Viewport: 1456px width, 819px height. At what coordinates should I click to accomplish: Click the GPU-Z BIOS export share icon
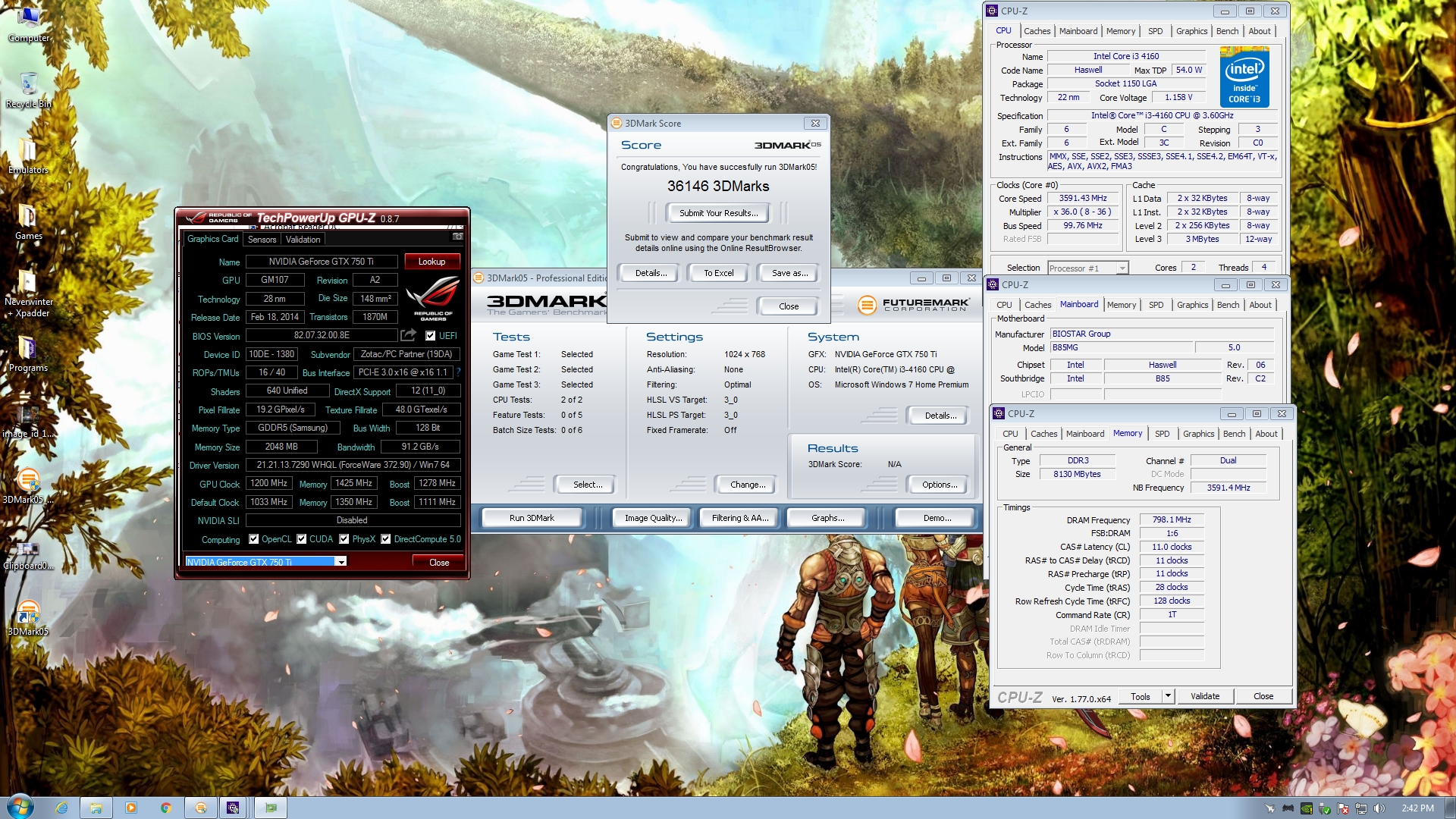(x=408, y=335)
